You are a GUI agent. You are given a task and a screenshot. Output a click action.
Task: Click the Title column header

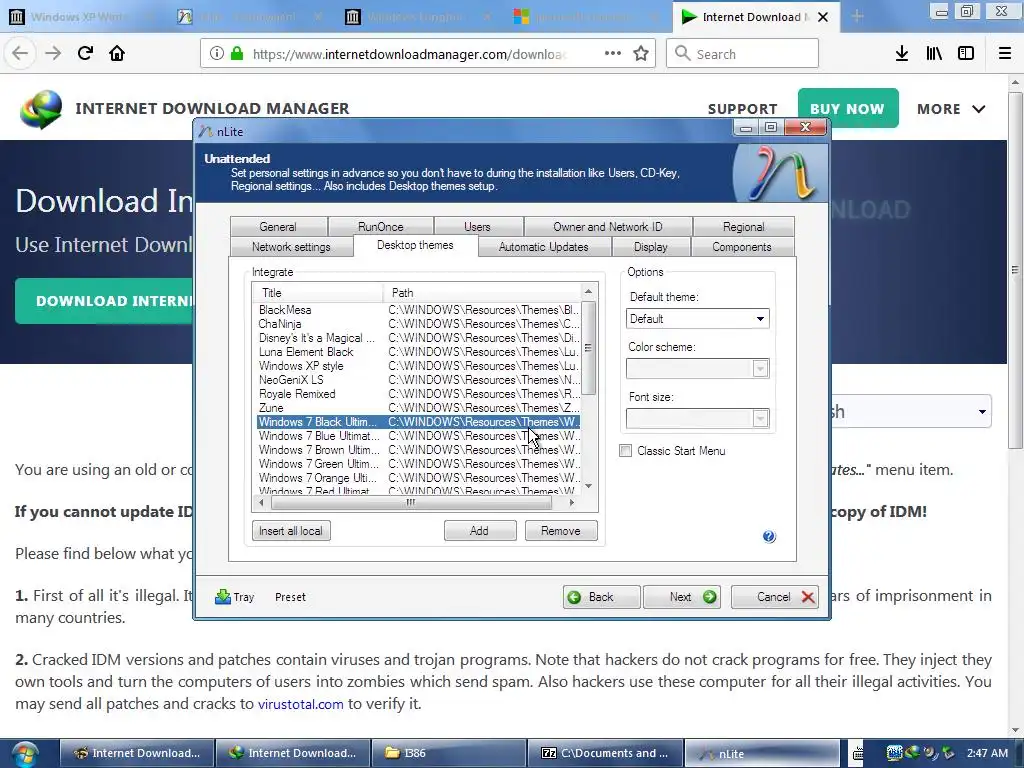point(318,293)
